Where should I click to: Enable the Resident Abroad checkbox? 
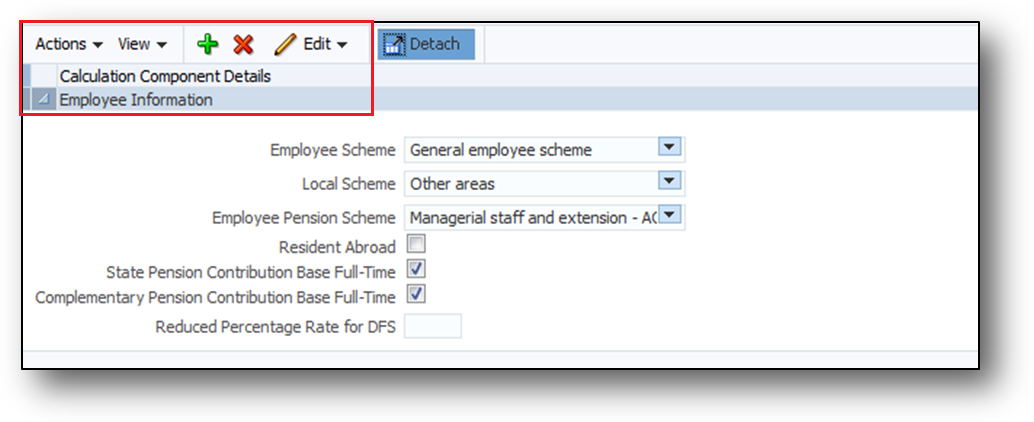point(415,245)
